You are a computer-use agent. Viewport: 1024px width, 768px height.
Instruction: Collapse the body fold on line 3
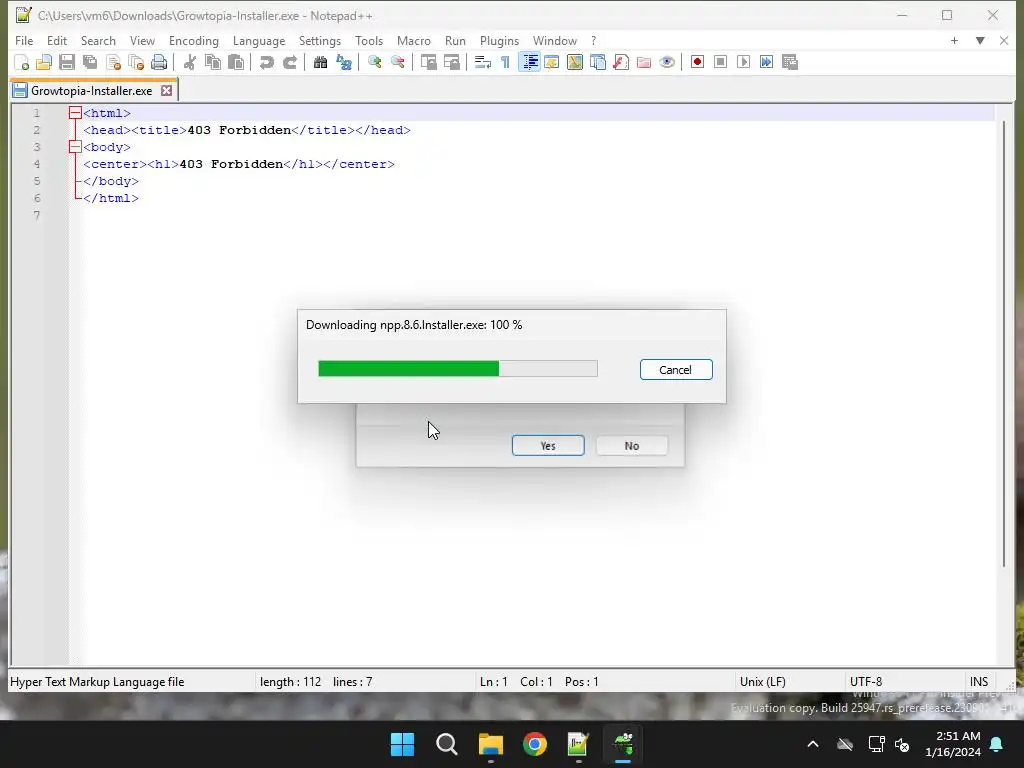(75, 147)
